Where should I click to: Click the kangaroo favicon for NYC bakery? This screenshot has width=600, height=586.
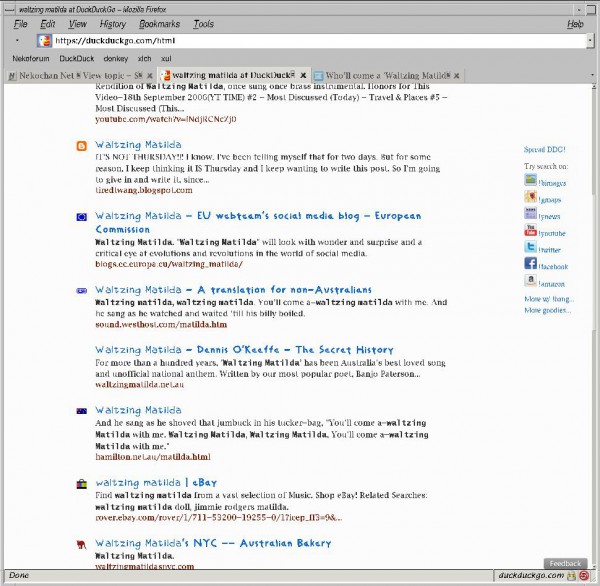tap(82, 544)
